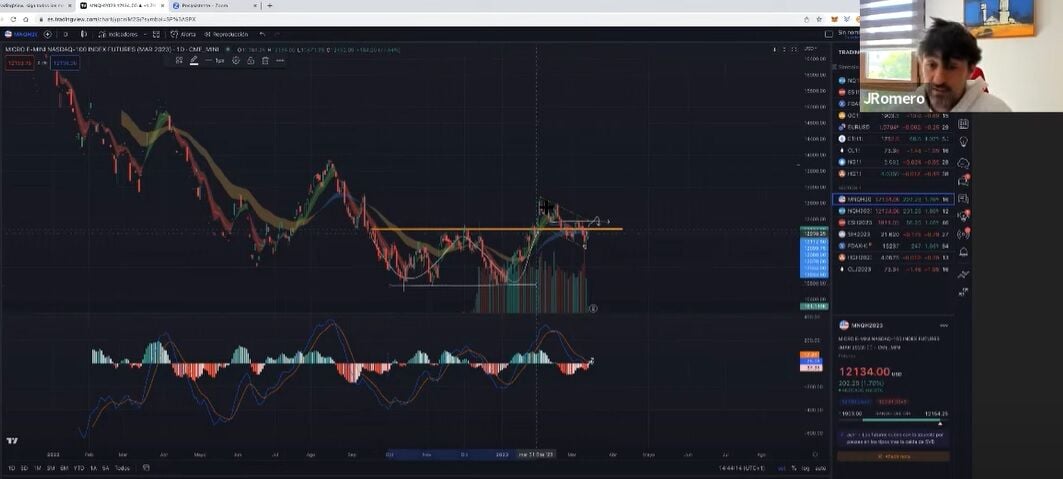Open the news headline in details panel

pos(894,437)
